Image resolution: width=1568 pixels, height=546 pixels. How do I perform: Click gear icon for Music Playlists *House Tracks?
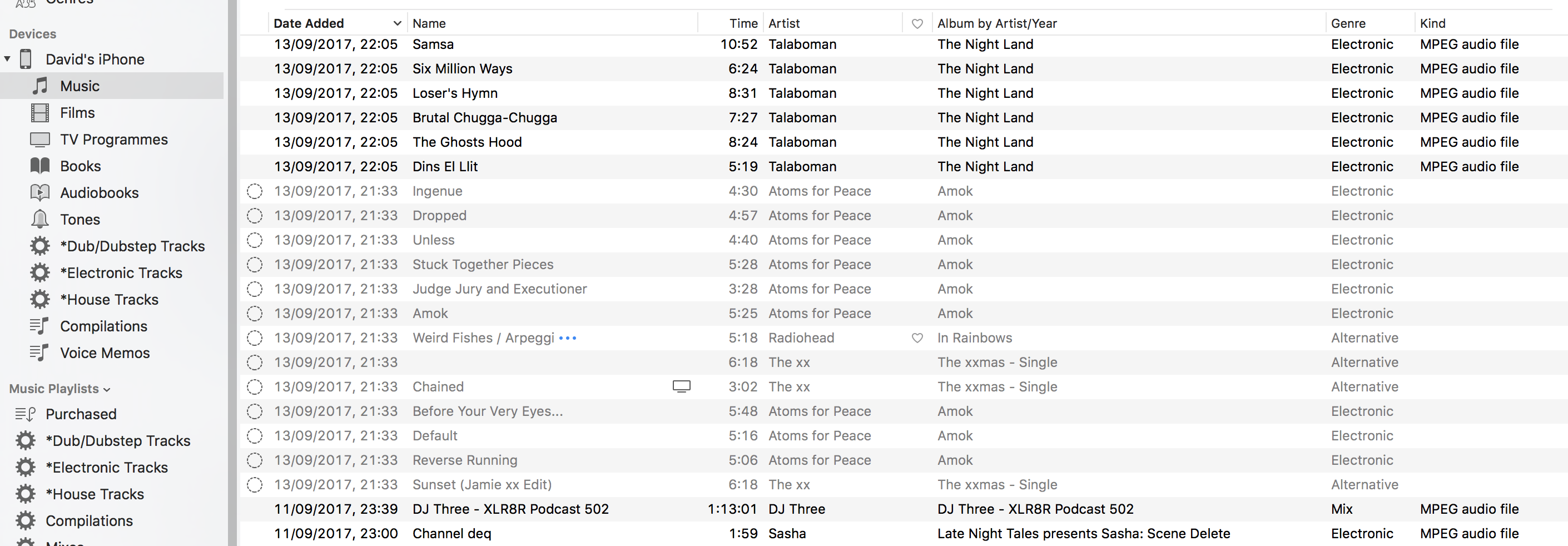point(26,494)
